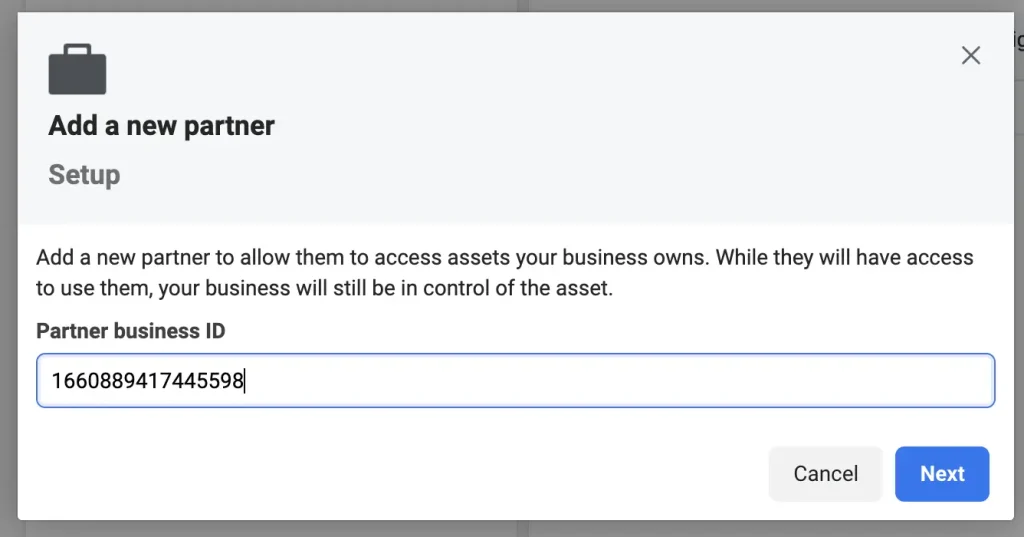Click the Partner business ID label
Viewport: 1024px width, 537px height.
click(131, 331)
